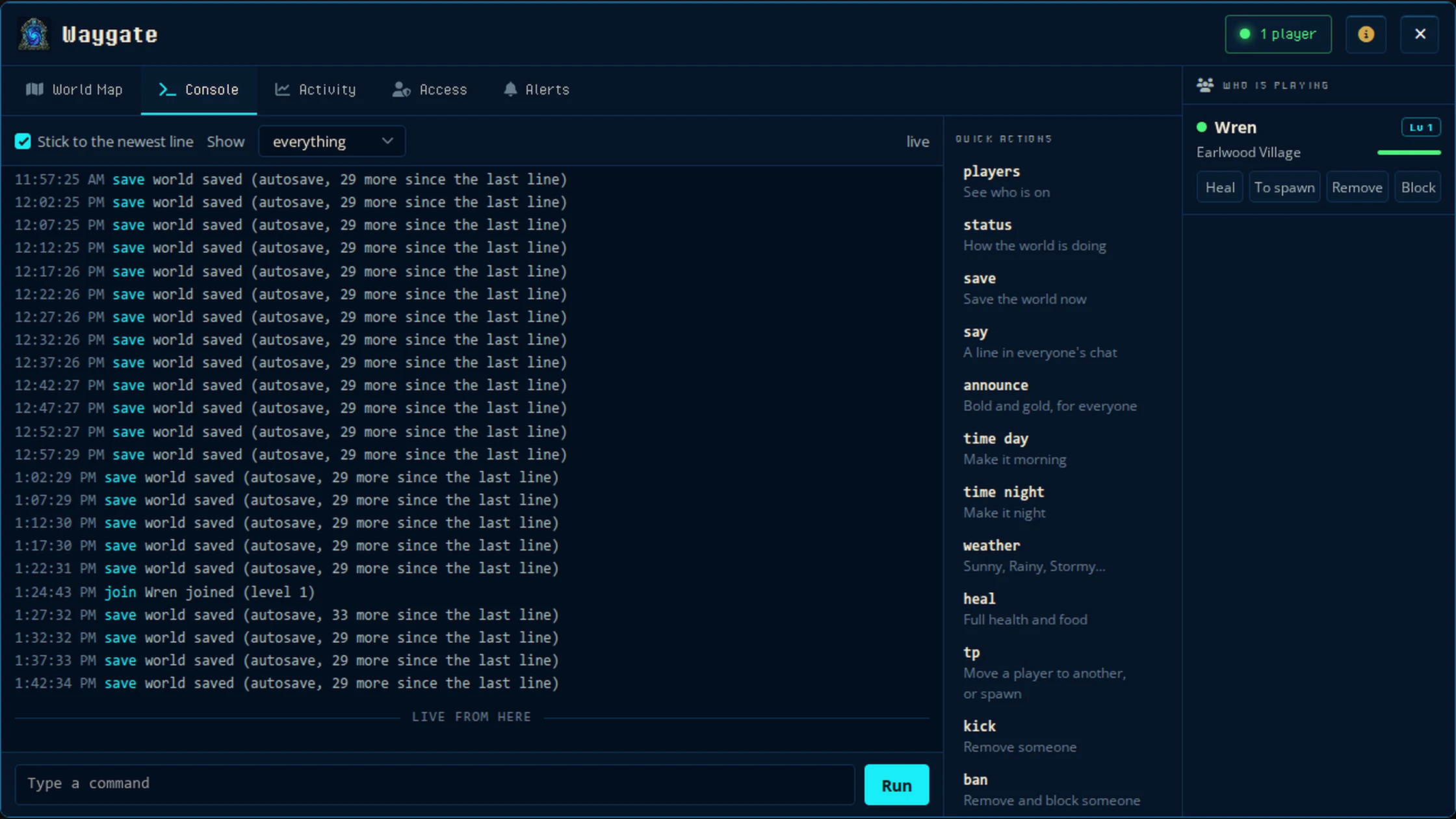Toggle Stick to the newest line checkbox

pyautogui.click(x=23, y=141)
